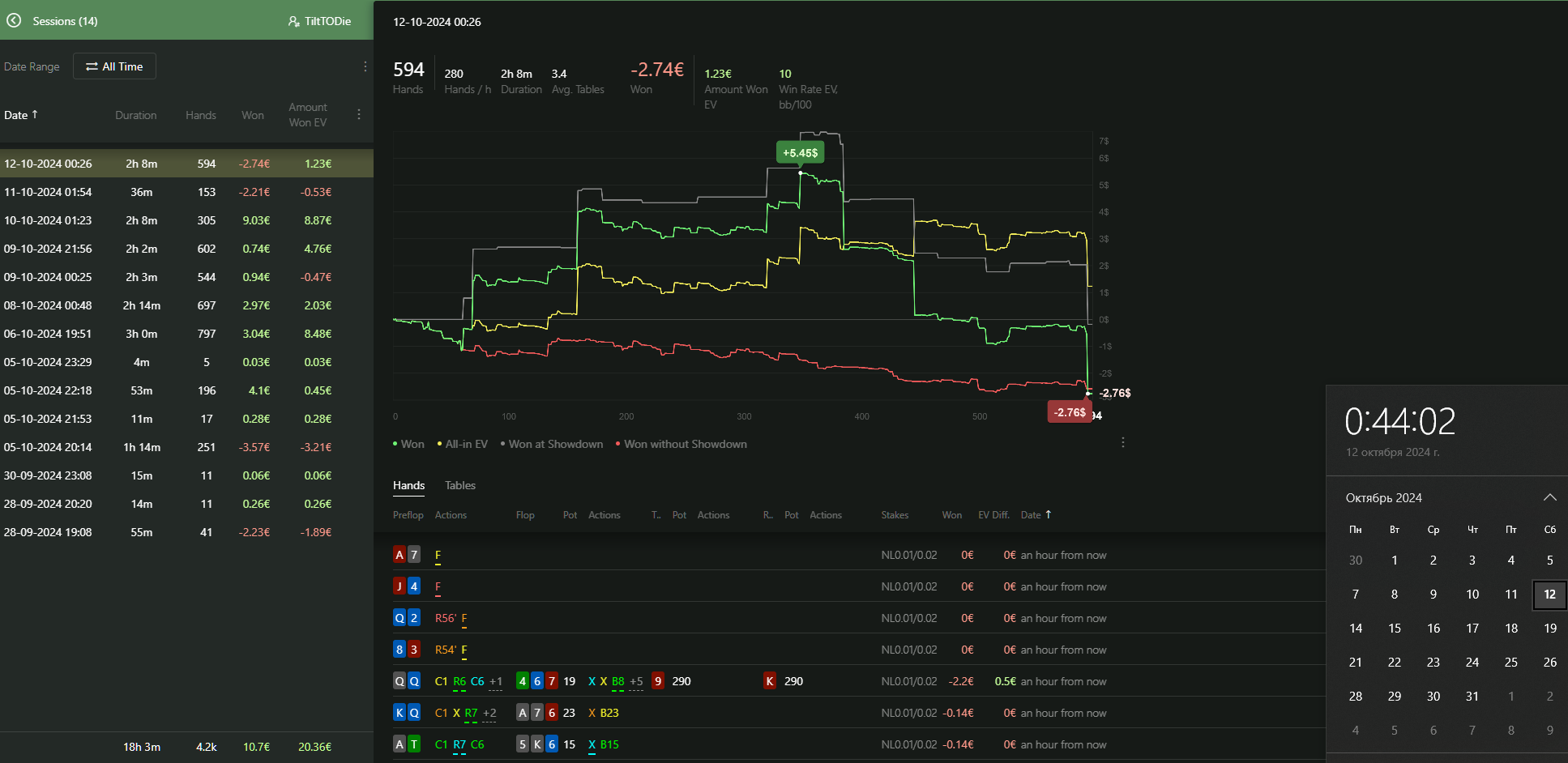Image resolution: width=1568 pixels, height=763 pixels.
Task: Open the Date Range options three-dot menu
Action: click(365, 66)
